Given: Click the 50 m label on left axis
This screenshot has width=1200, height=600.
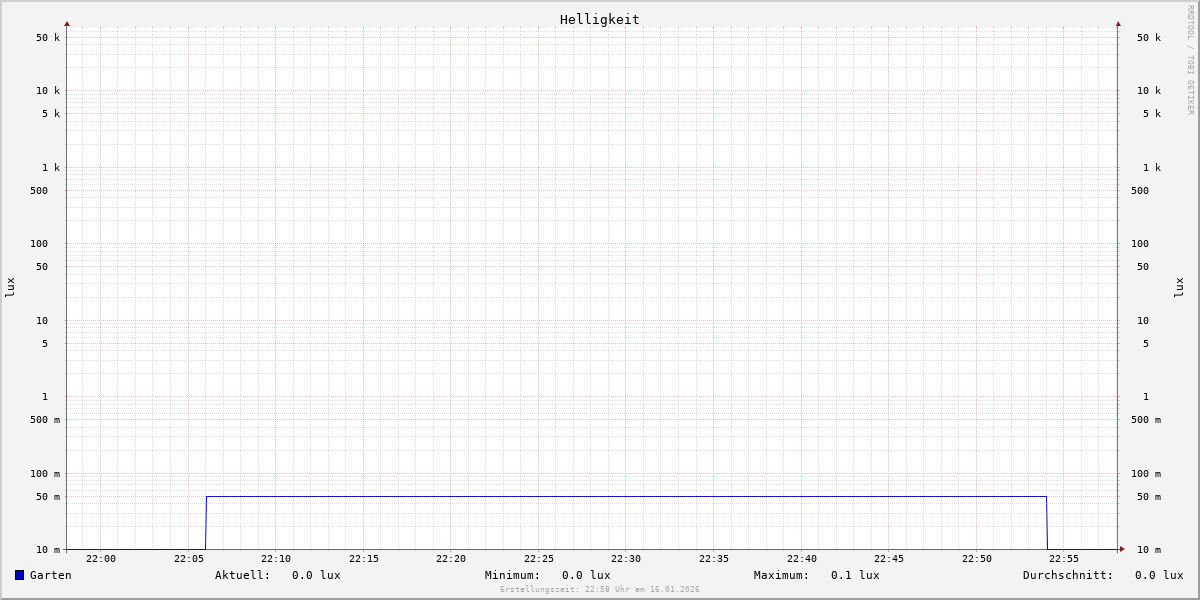Looking at the screenshot, I should (x=48, y=497).
